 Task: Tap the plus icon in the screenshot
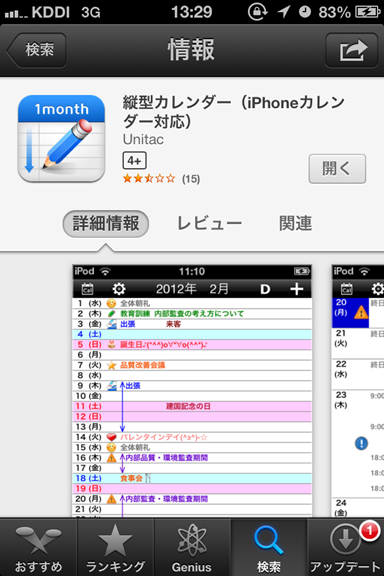297,289
